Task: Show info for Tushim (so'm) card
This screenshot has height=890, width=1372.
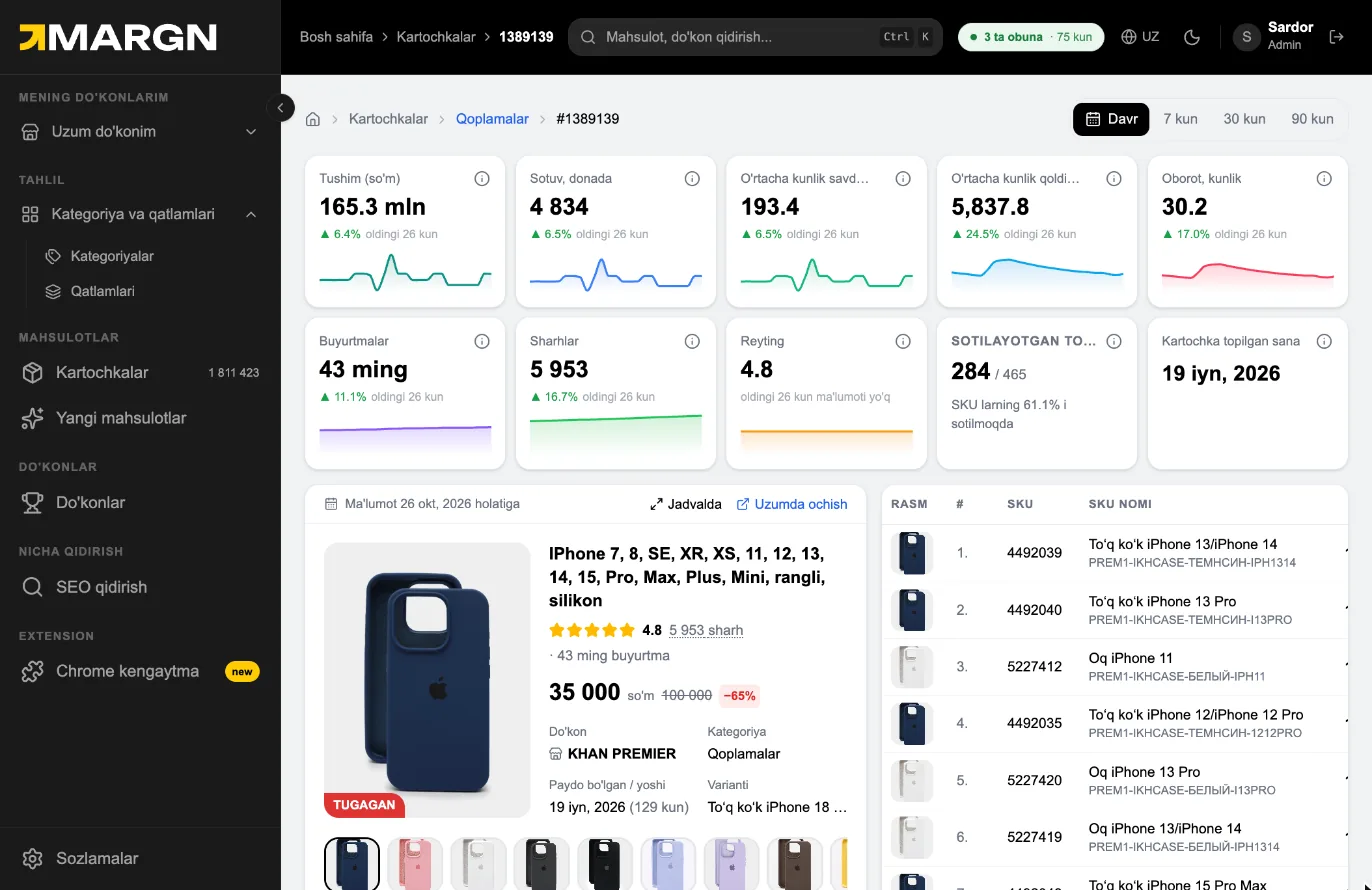Action: pyautogui.click(x=481, y=179)
